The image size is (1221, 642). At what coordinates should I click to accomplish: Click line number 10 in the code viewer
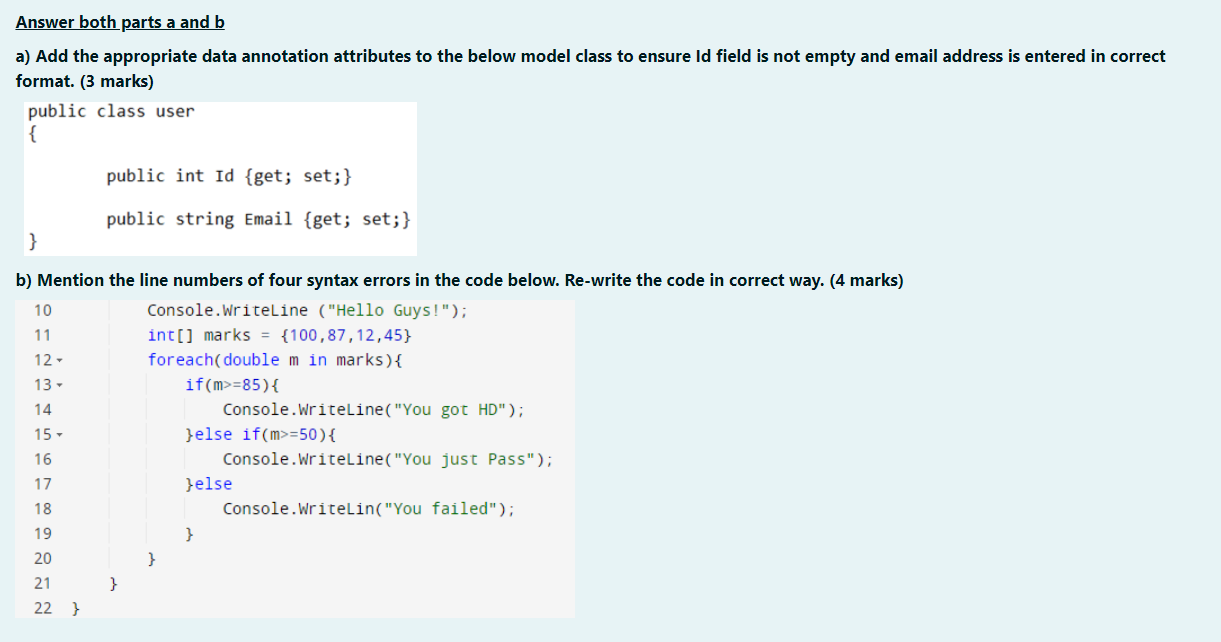[43, 310]
